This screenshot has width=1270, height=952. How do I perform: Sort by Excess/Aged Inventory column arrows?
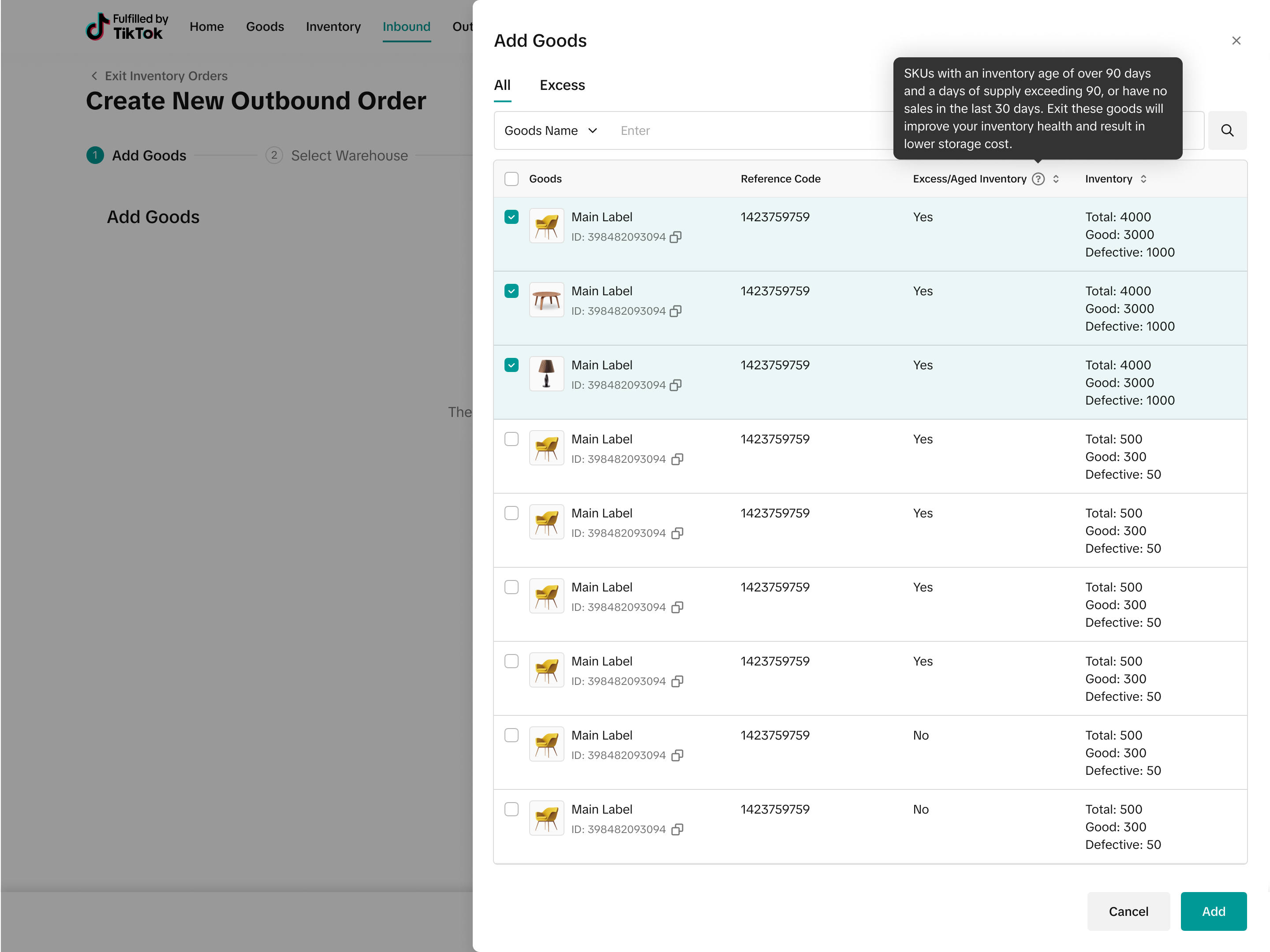click(x=1056, y=179)
